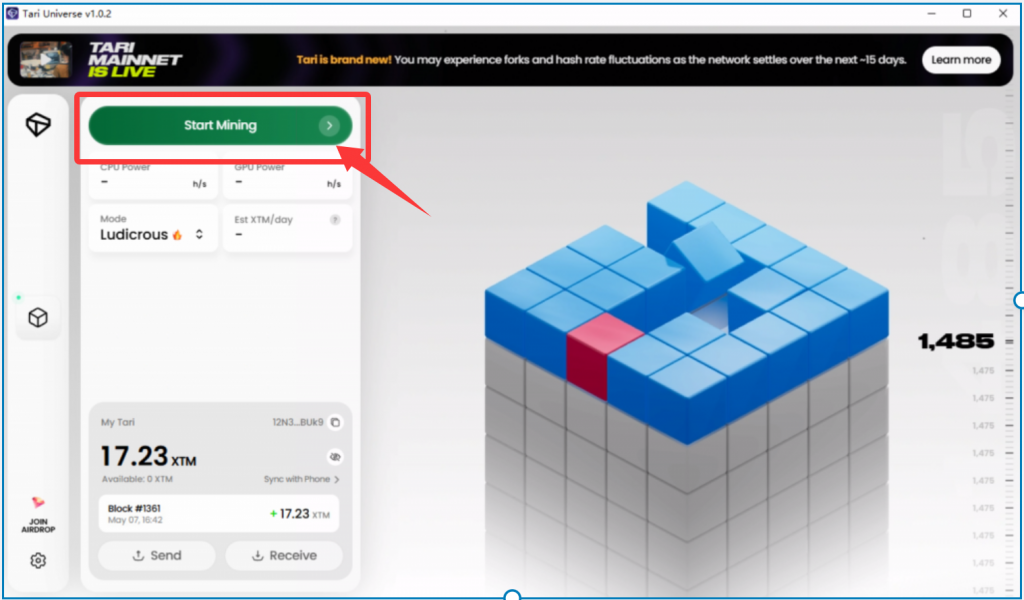
Task: Click the My Tari label
Action: pos(118,422)
